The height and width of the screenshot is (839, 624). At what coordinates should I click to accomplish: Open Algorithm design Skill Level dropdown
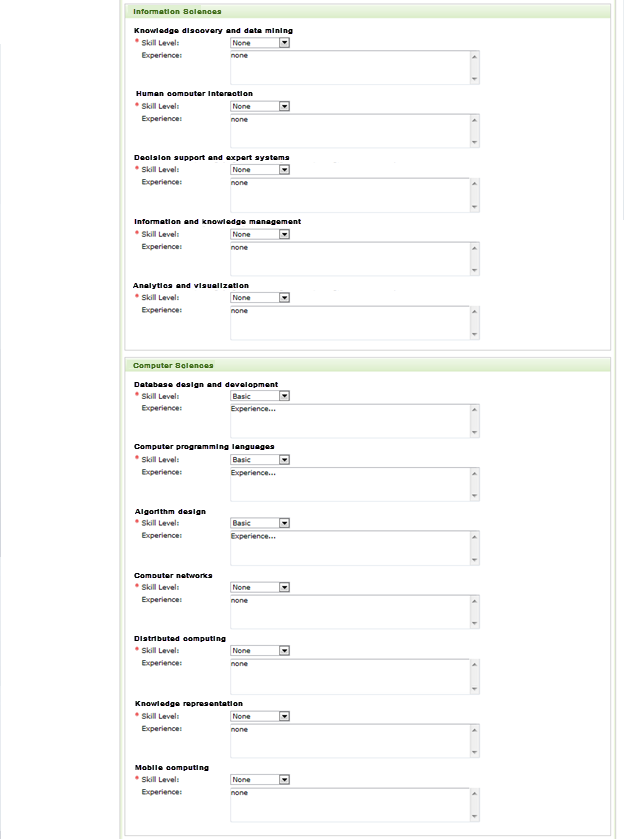click(x=260, y=523)
